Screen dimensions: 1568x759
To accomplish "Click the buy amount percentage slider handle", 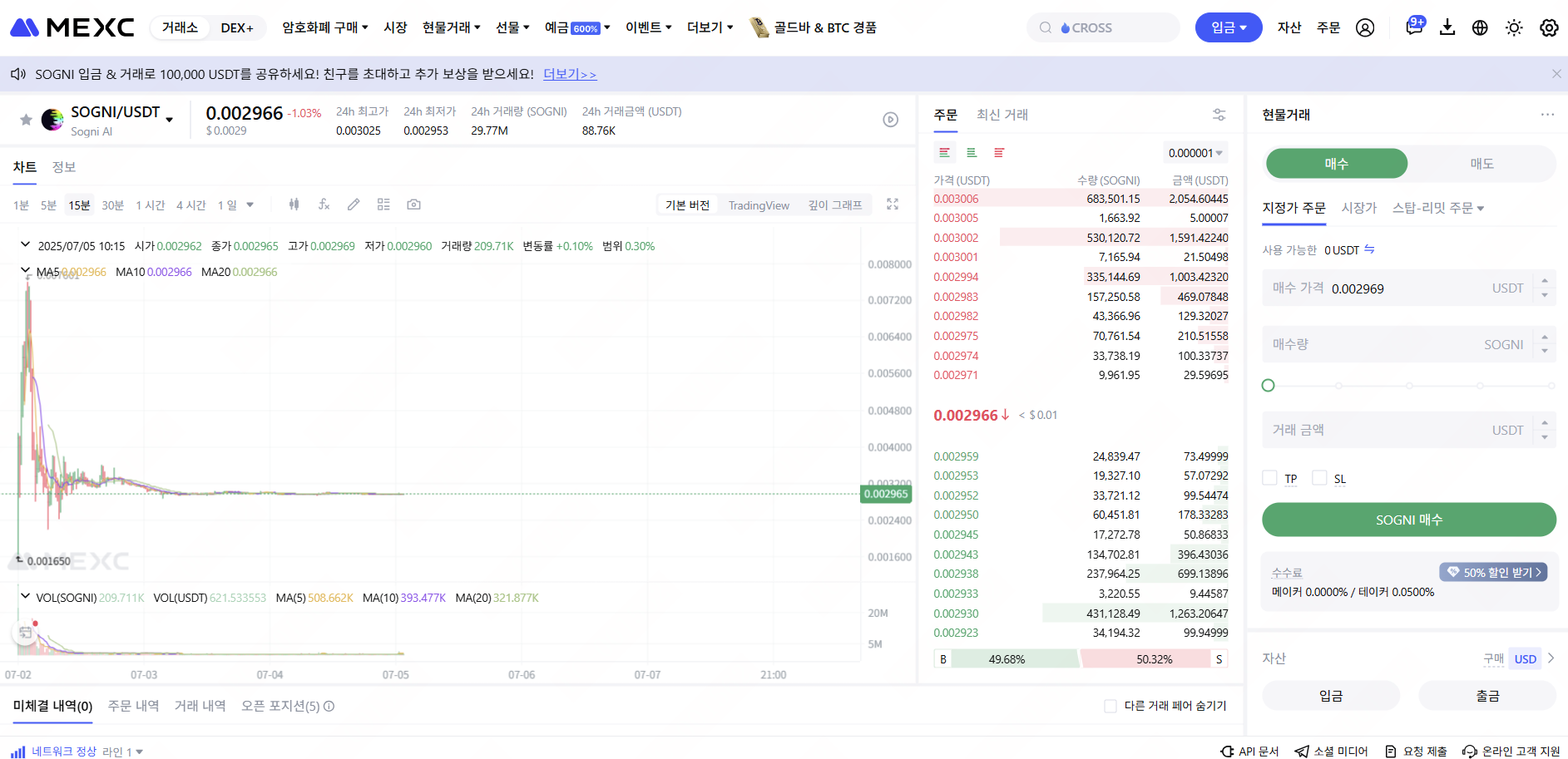I will pyautogui.click(x=1269, y=386).
